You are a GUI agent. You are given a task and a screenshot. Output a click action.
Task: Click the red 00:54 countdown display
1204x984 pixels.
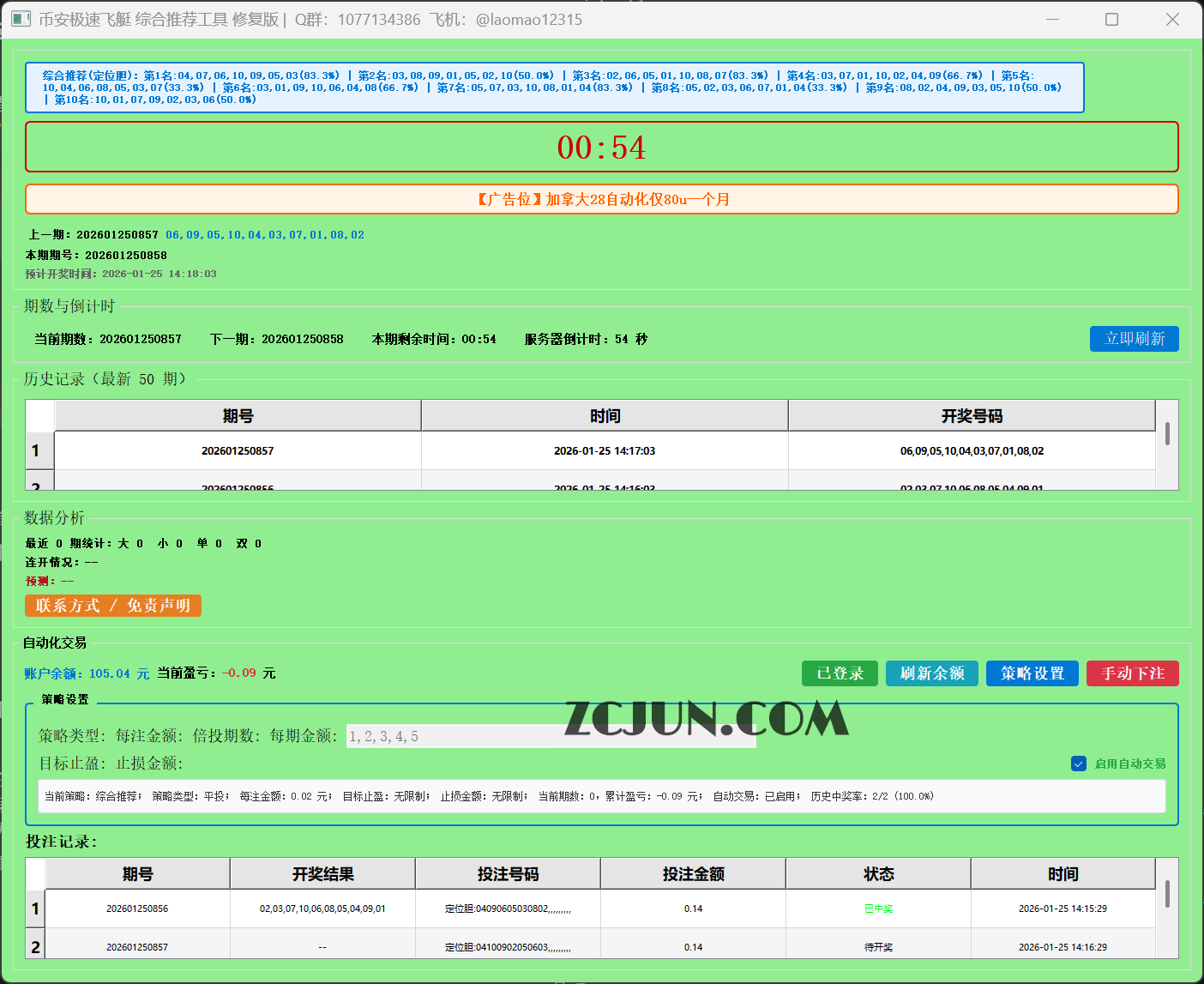pyautogui.click(x=602, y=147)
